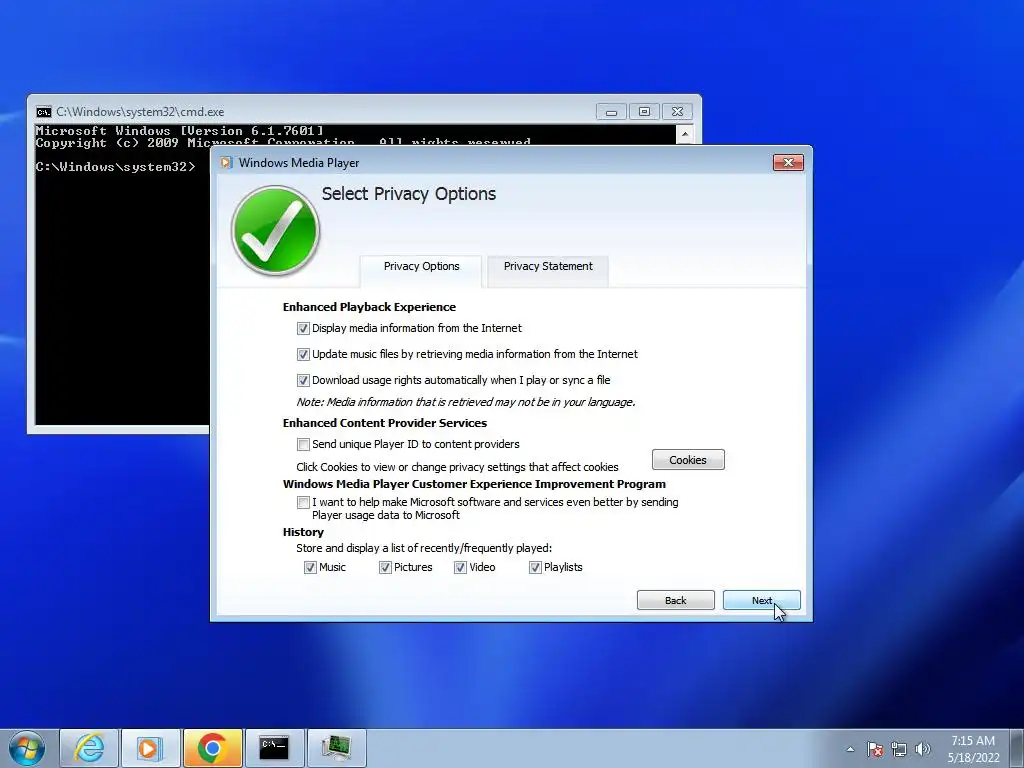
Task: Open the Action Center flag icon
Action: pos(875,749)
